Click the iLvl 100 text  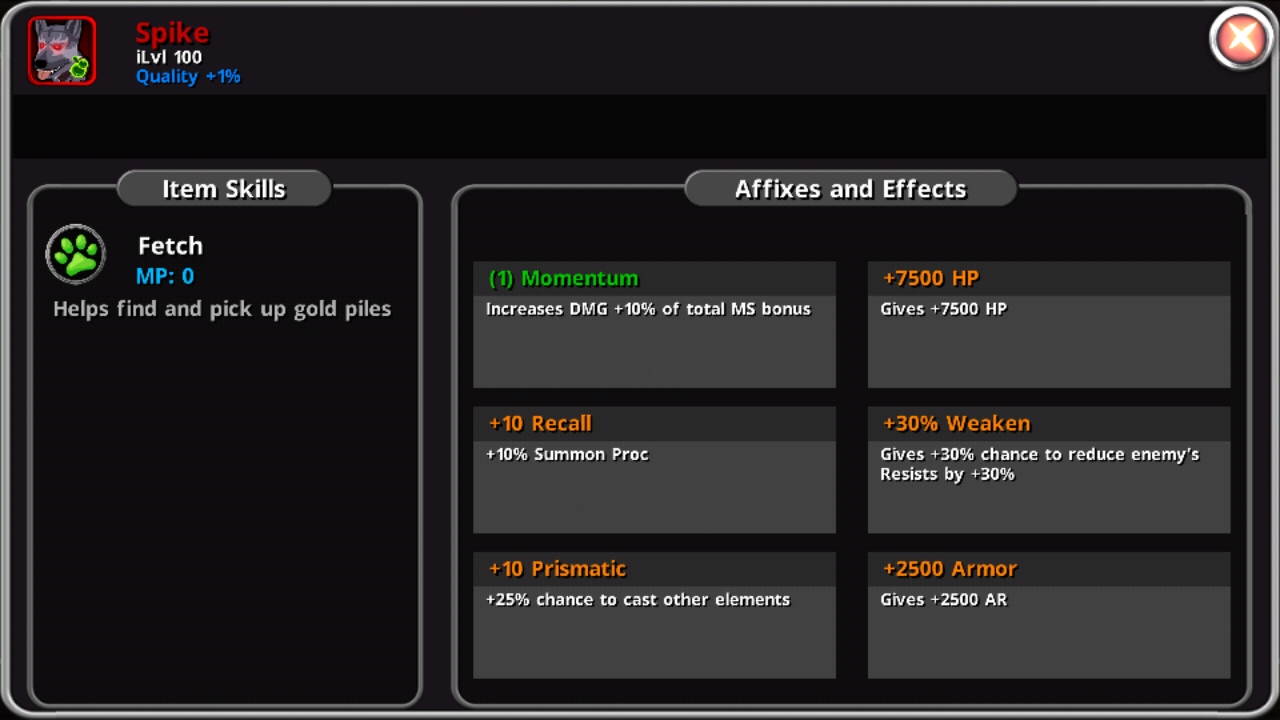coord(169,57)
